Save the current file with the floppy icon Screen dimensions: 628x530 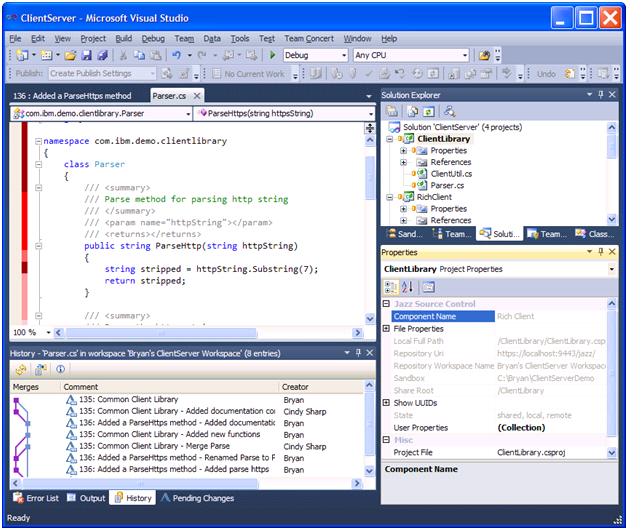coord(87,55)
